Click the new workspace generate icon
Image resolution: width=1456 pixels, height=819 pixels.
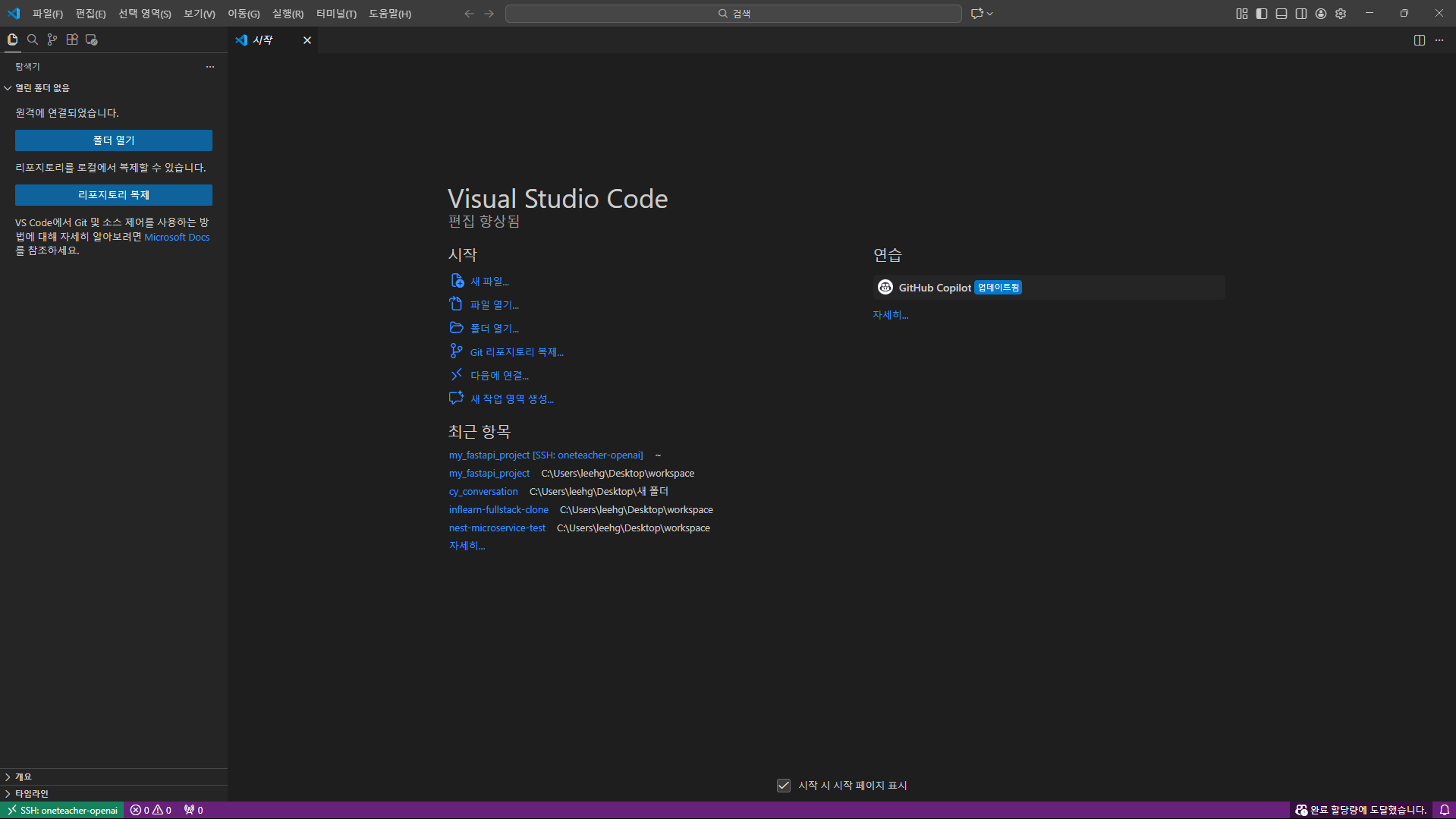tap(456, 398)
